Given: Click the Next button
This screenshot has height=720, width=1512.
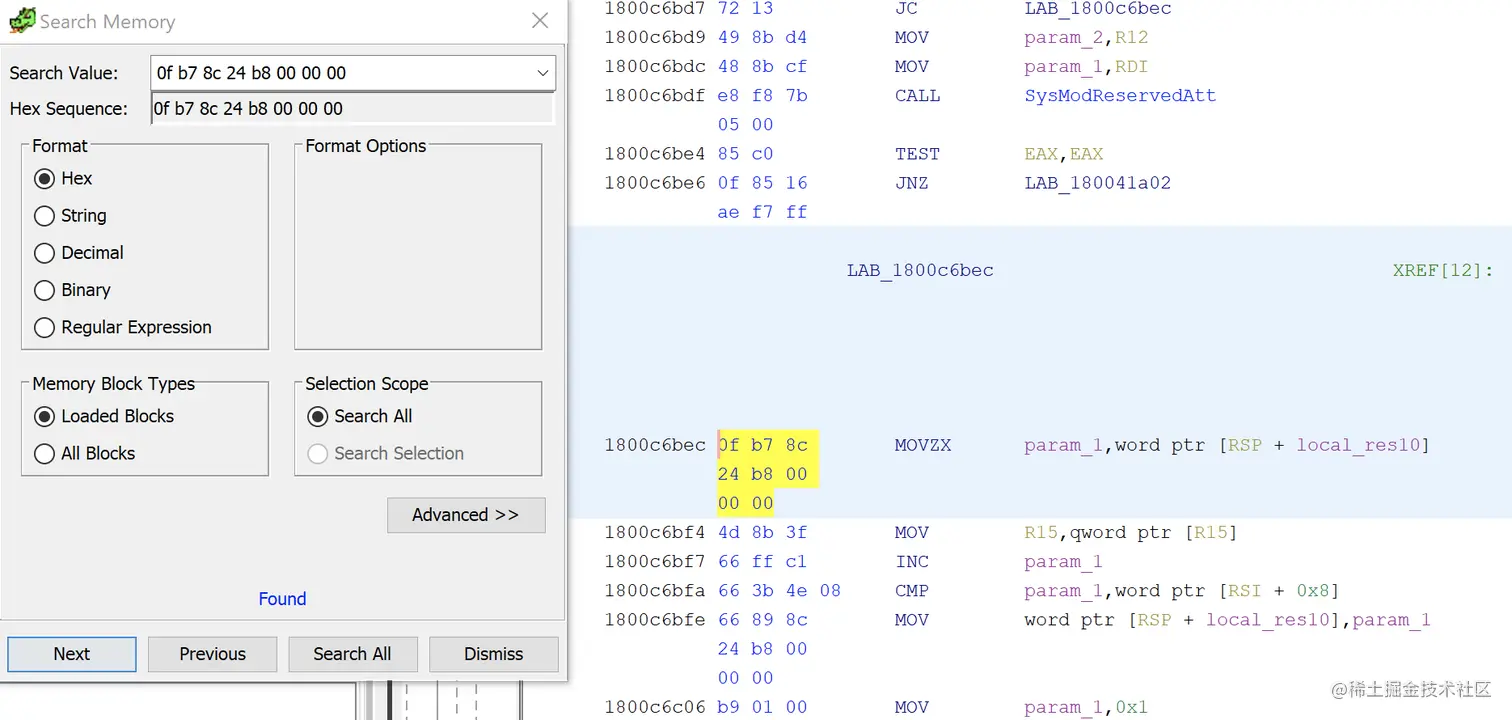Looking at the screenshot, I should click(72, 654).
